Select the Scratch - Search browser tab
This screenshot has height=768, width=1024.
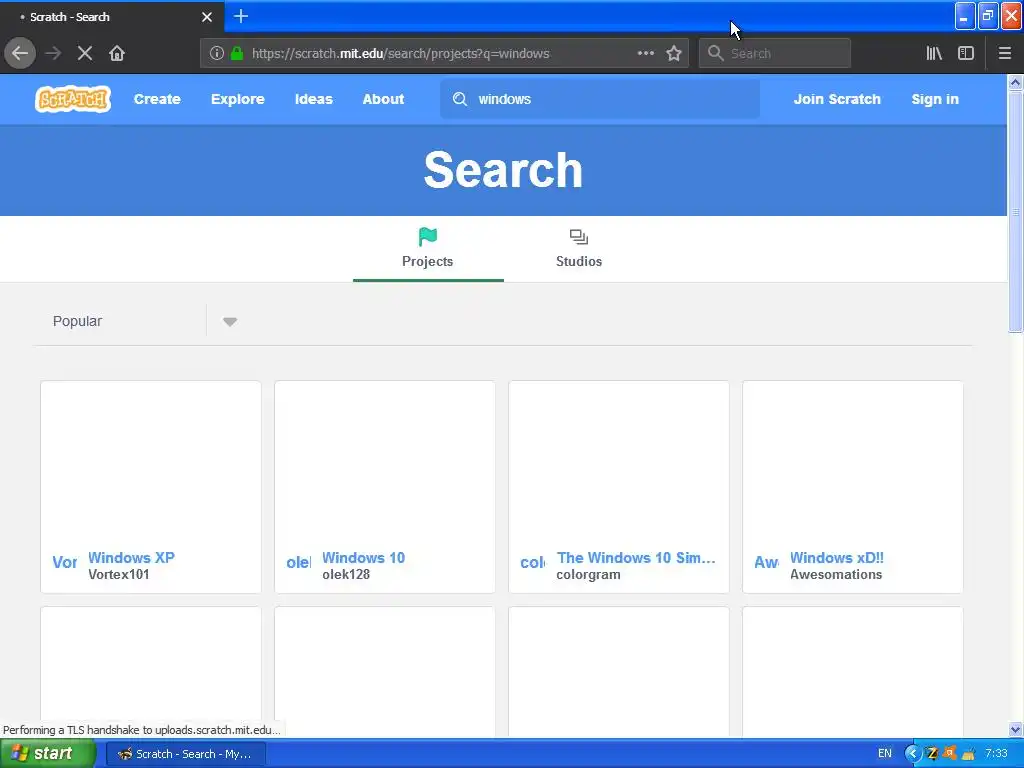coord(112,17)
